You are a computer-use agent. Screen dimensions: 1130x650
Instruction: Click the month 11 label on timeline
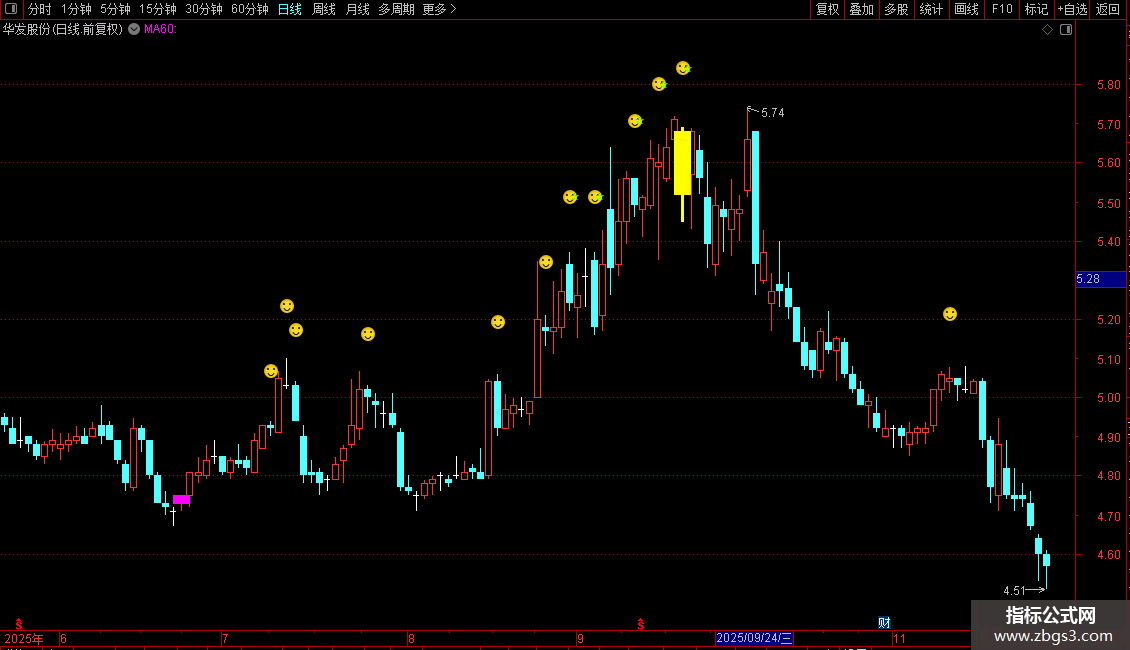click(899, 638)
